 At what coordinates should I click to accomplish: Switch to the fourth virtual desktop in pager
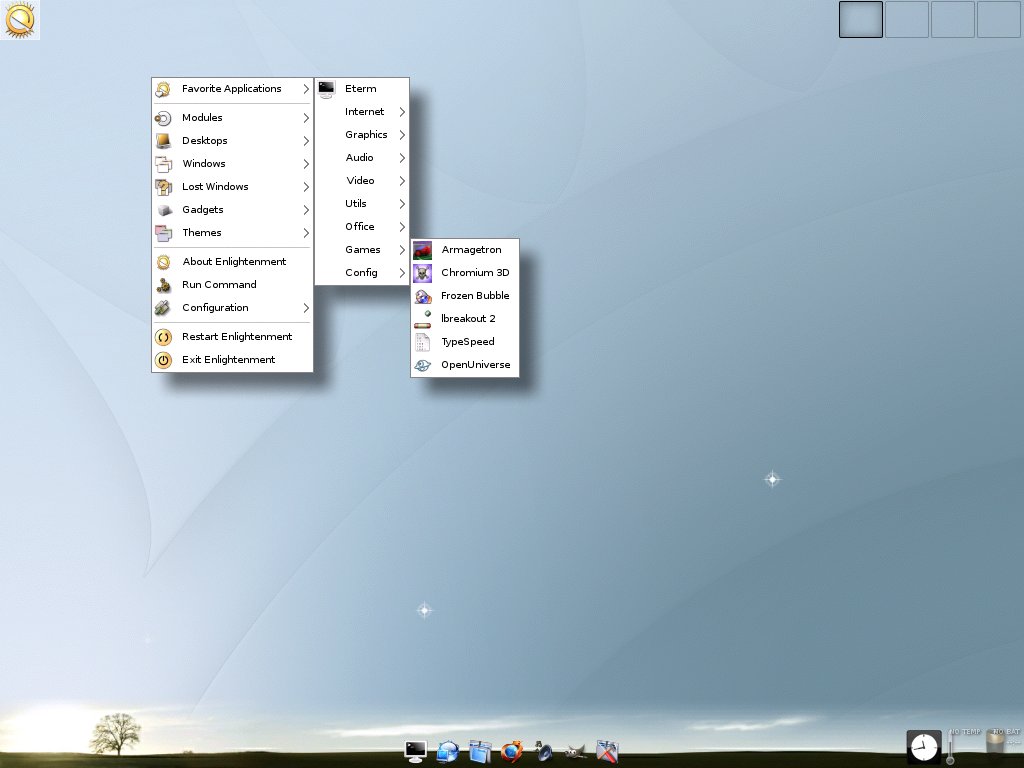999,19
